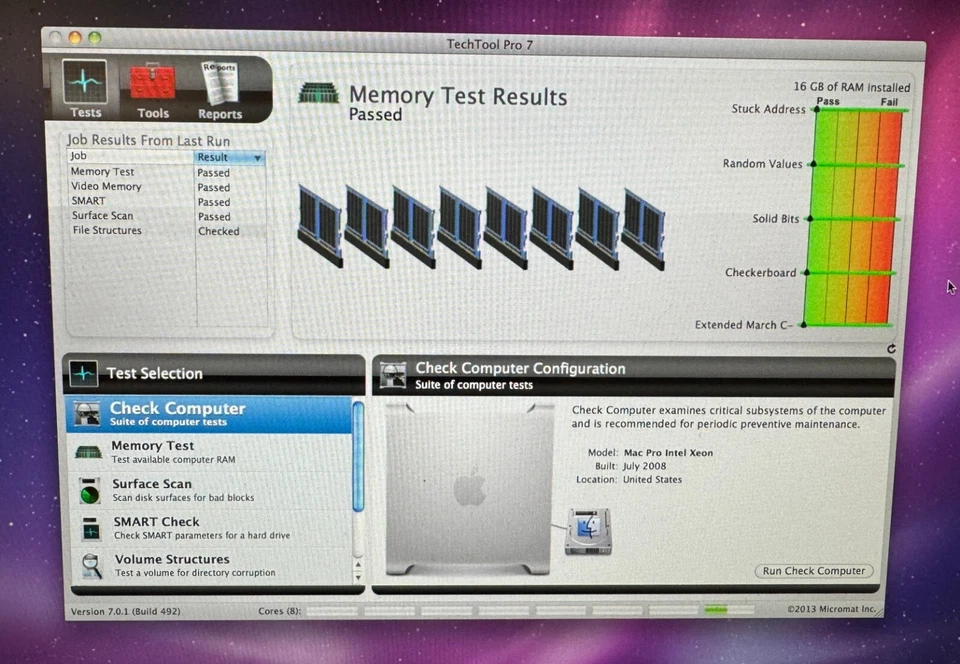
Task: Click the disk utility icon beside the Mac Pro
Action: (x=588, y=528)
